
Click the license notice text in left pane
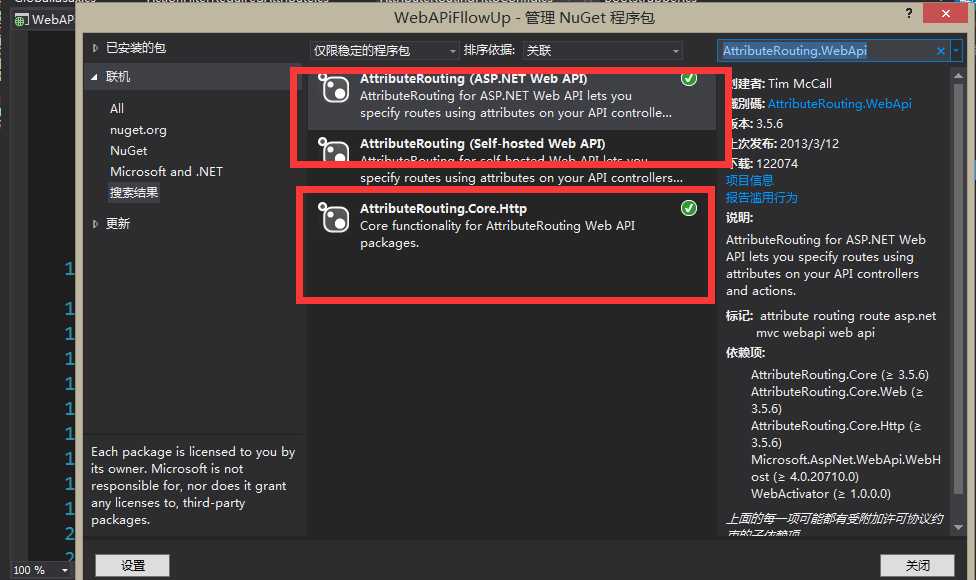pyautogui.click(x=193, y=485)
